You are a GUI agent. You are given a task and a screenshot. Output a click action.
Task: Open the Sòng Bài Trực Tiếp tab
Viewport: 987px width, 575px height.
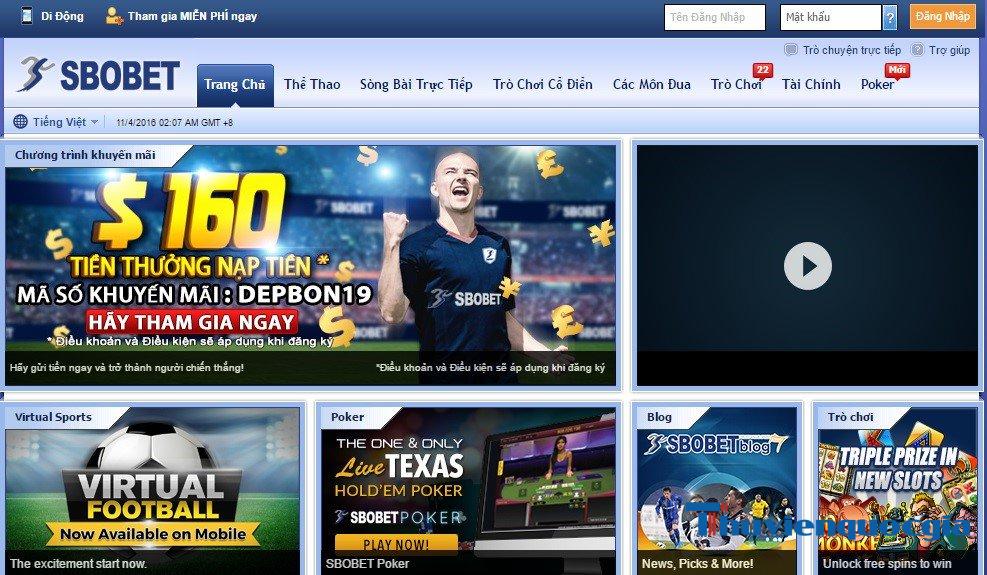(416, 84)
